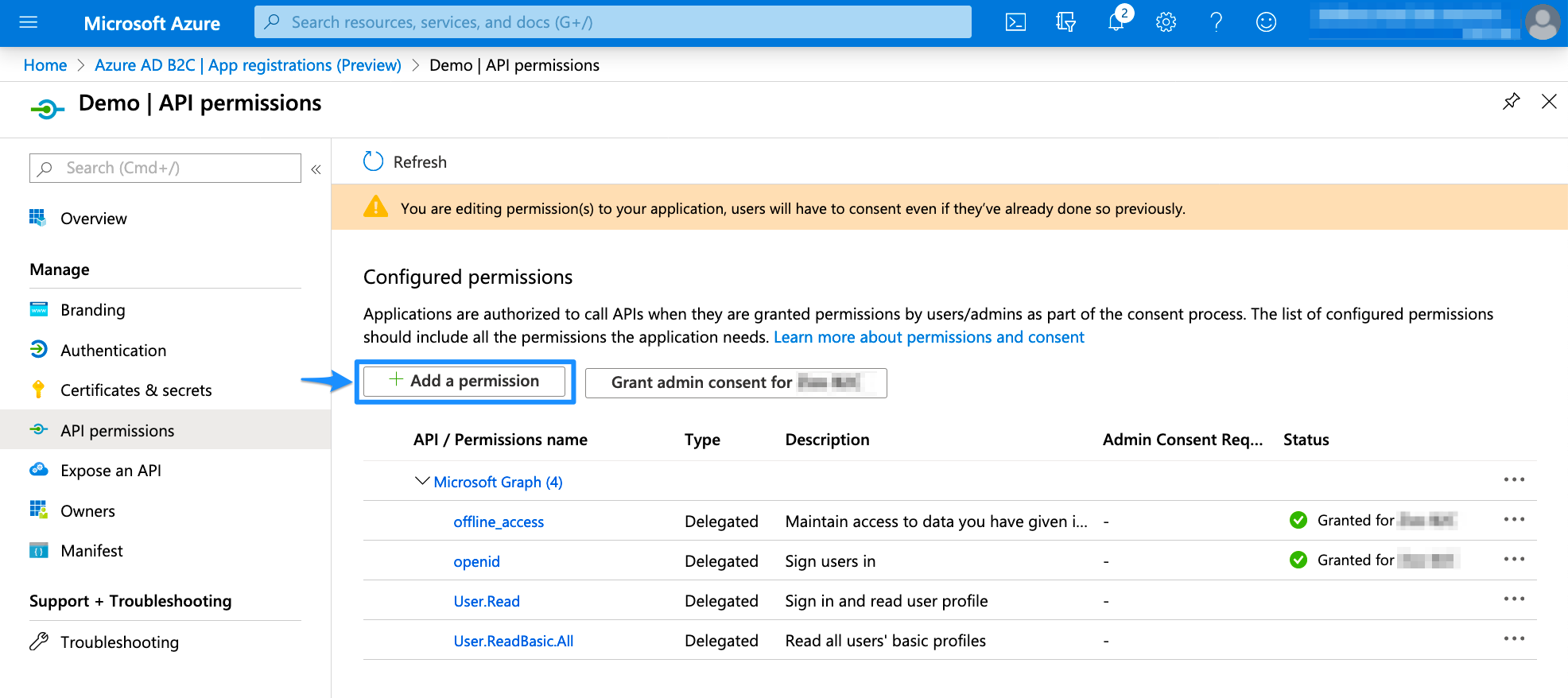This screenshot has height=698, width=1568.
Task: Focus the sidebar Search (Cmd+/) field
Action: tap(165, 168)
